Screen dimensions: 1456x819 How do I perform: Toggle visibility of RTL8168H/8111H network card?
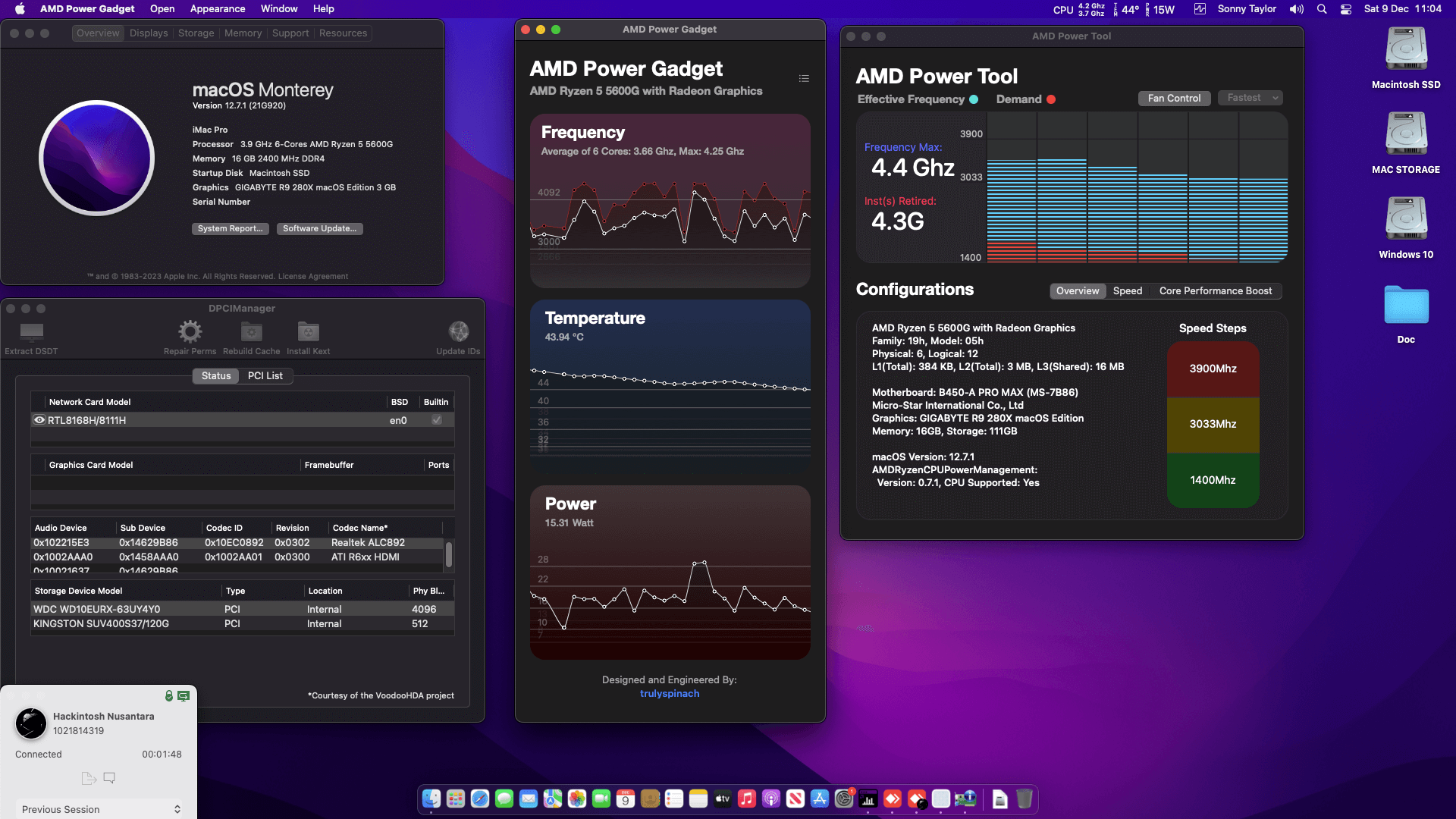tap(39, 419)
